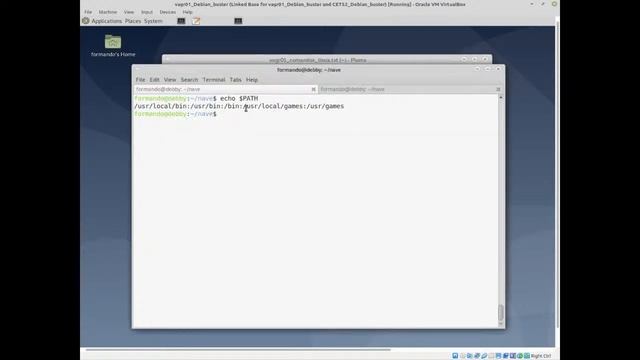The height and width of the screenshot is (360, 640).
Task: Open the Terminal menu in the terminal menubar
Action: coord(214,80)
